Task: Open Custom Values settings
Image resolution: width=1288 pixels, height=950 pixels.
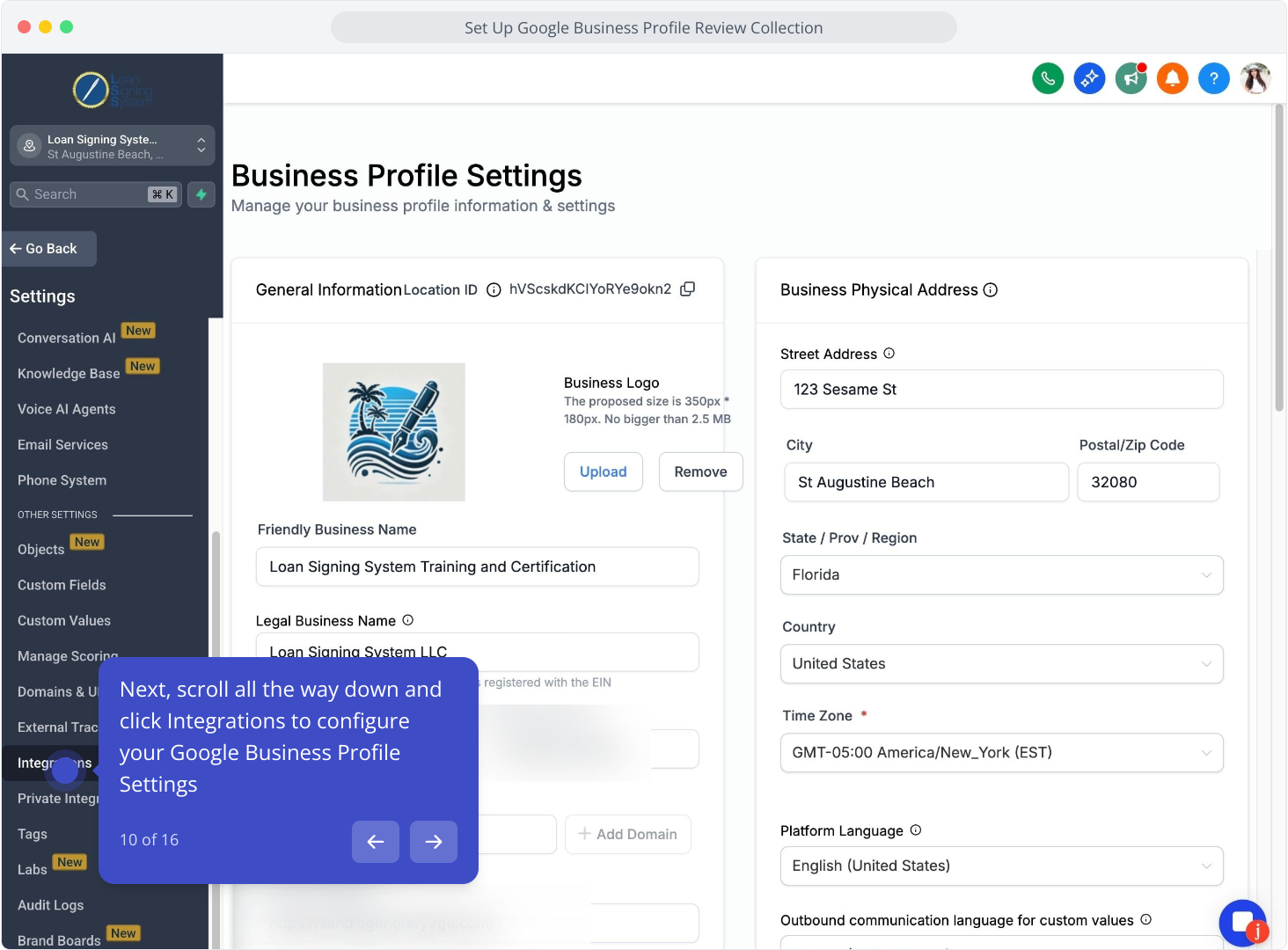Action: pyautogui.click(x=64, y=621)
